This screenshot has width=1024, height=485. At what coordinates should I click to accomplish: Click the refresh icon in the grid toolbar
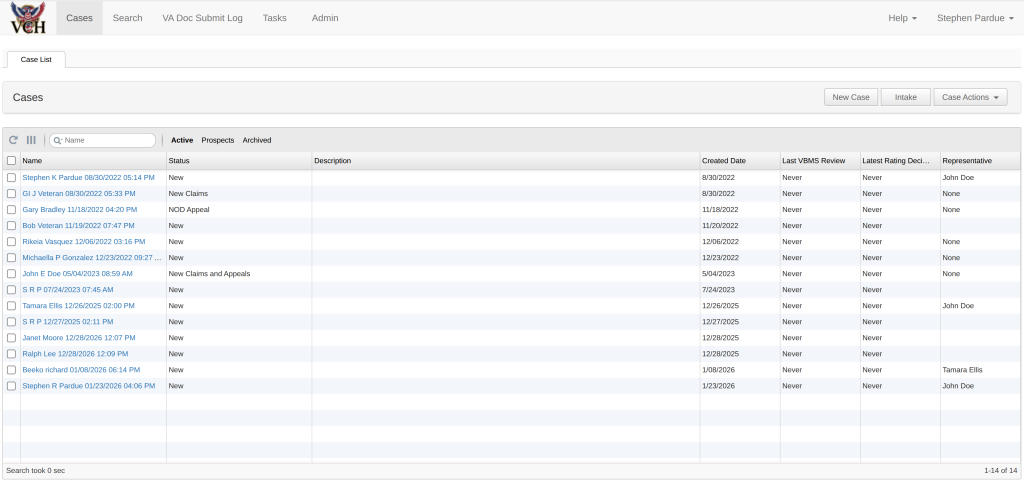pyautogui.click(x=14, y=140)
